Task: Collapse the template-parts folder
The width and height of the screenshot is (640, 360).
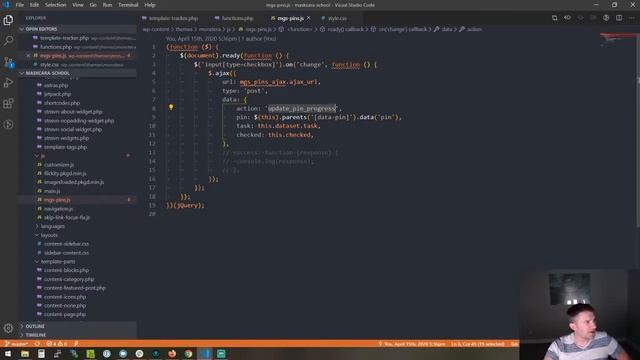Action: (x=58, y=262)
